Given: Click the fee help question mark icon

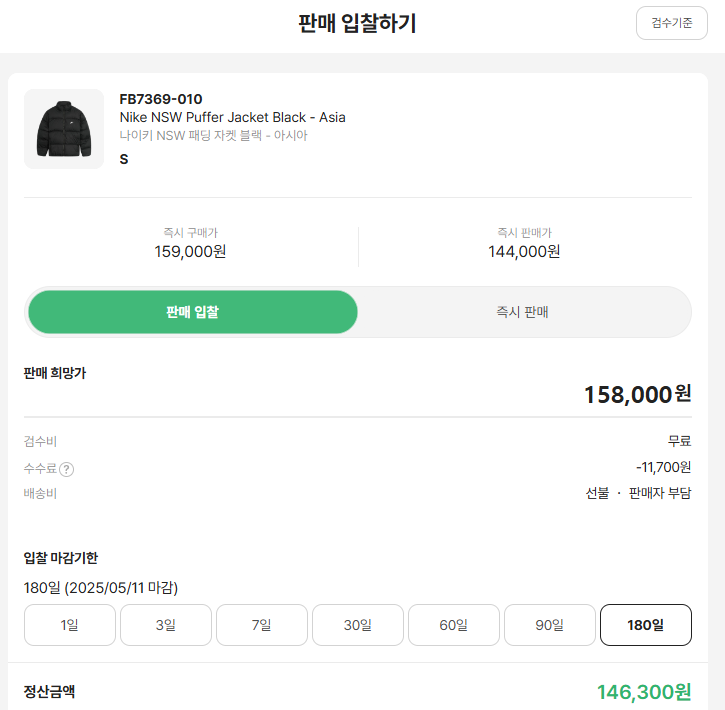Looking at the screenshot, I should [67, 469].
